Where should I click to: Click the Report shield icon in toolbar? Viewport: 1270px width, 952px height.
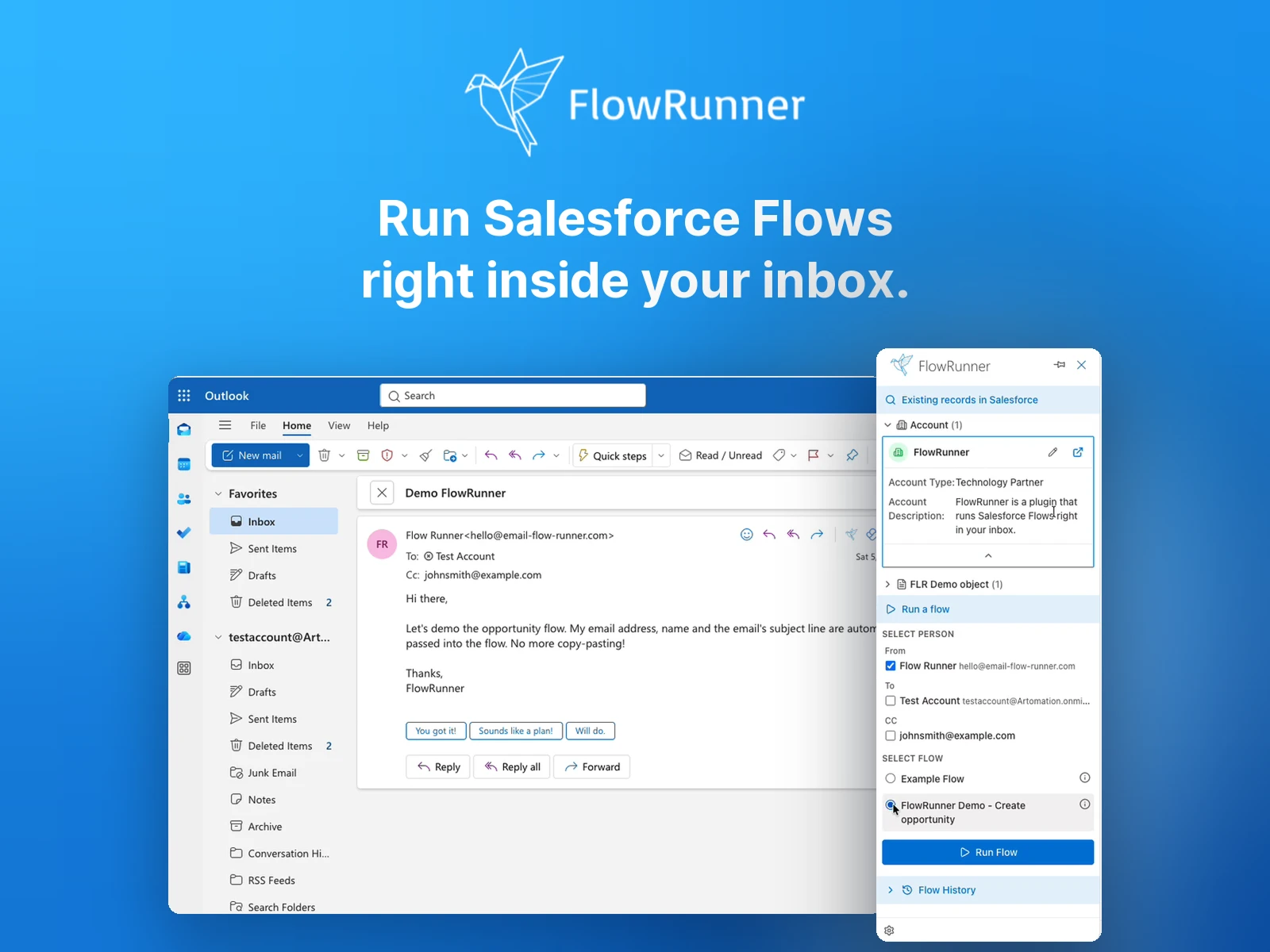(387, 455)
